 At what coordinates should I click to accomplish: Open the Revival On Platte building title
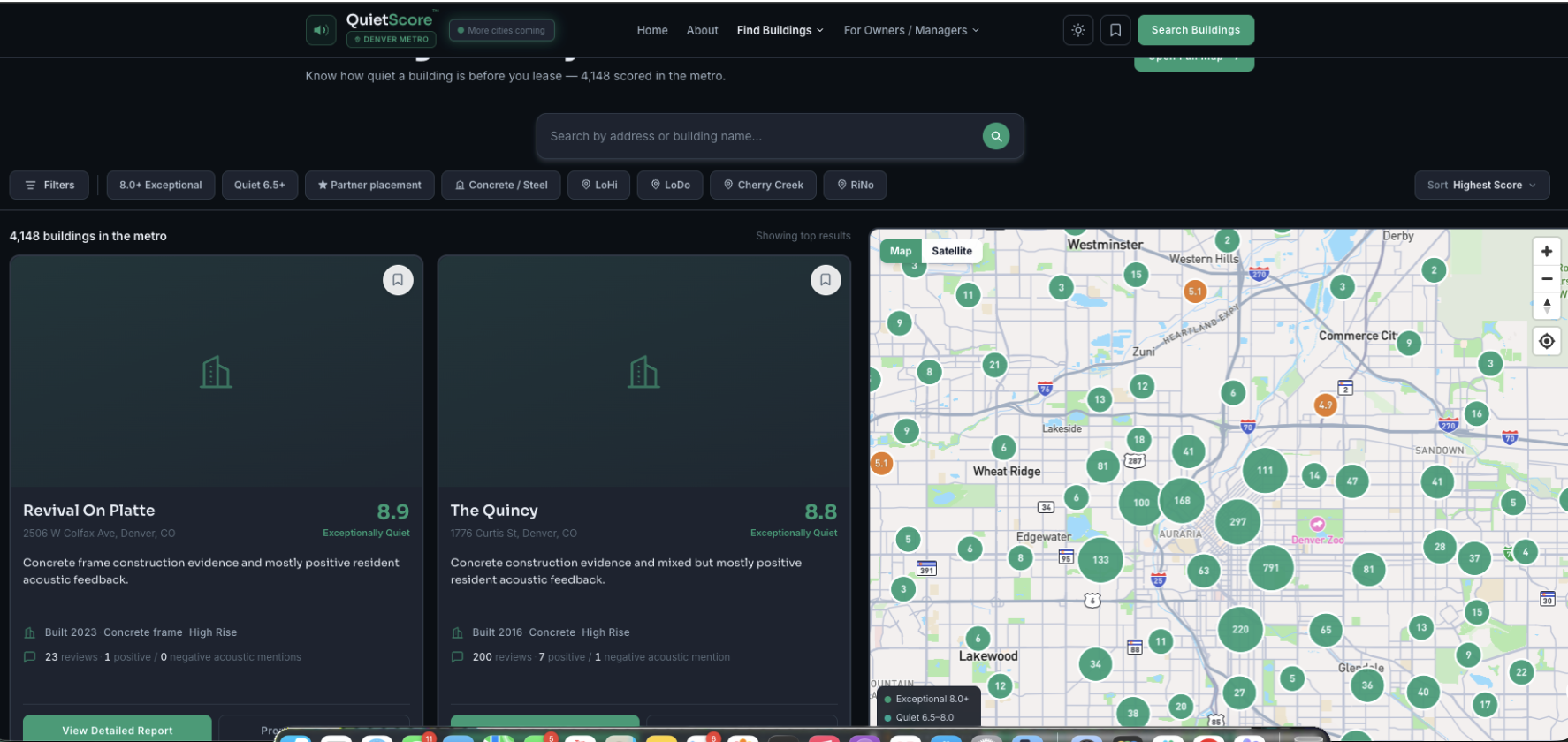pos(88,511)
